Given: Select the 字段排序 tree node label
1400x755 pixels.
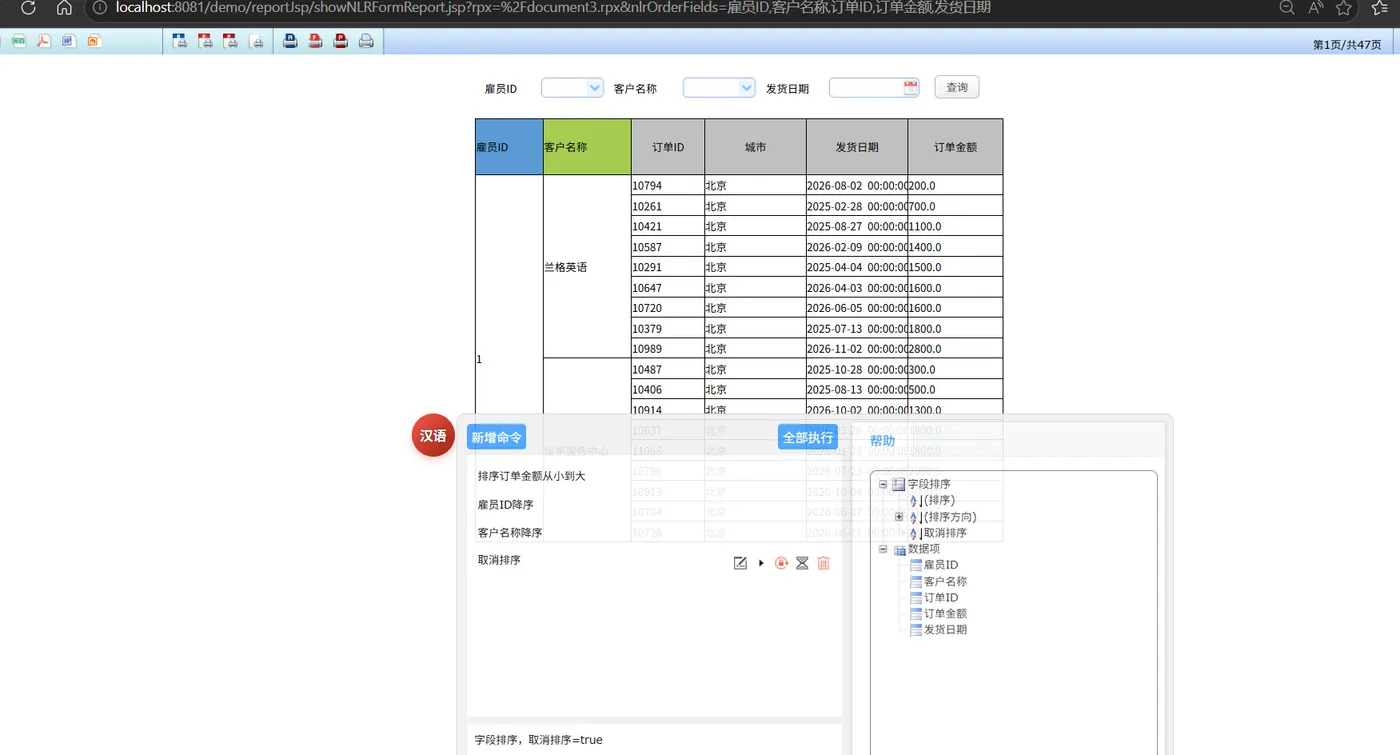Looking at the screenshot, I should click(x=929, y=484).
